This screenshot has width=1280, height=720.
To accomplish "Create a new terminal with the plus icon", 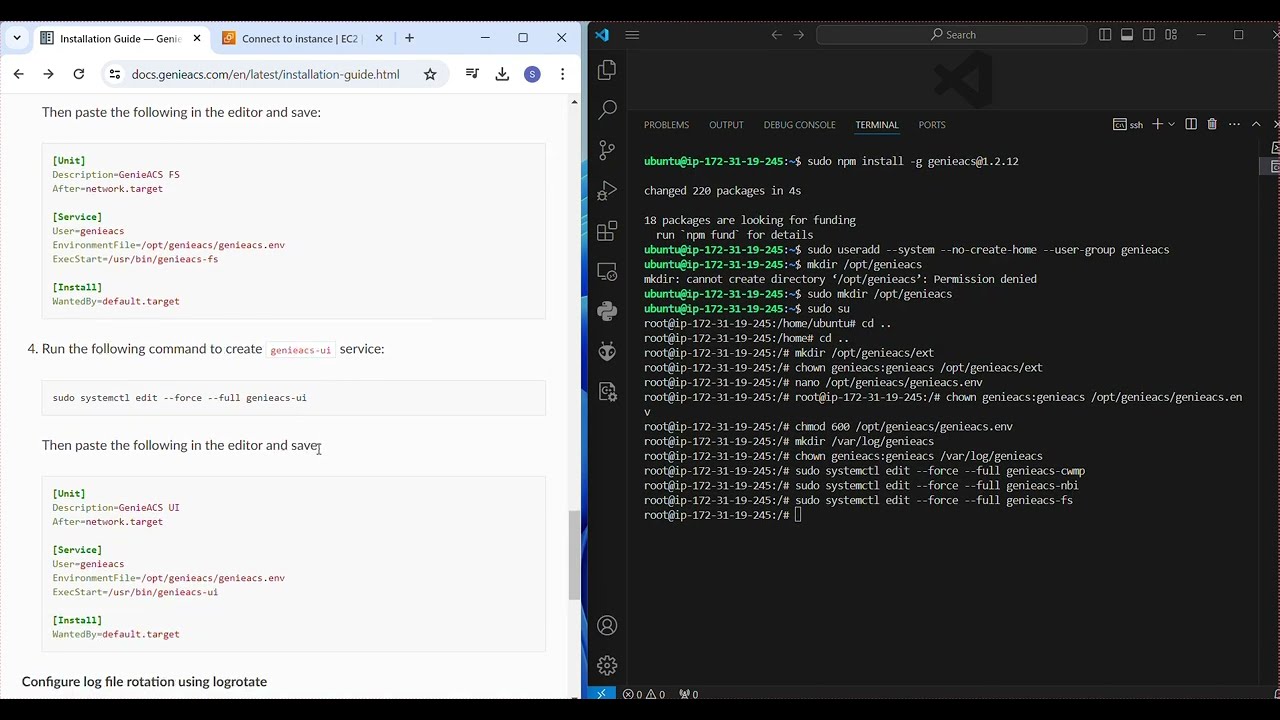I will [x=1157, y=124].
